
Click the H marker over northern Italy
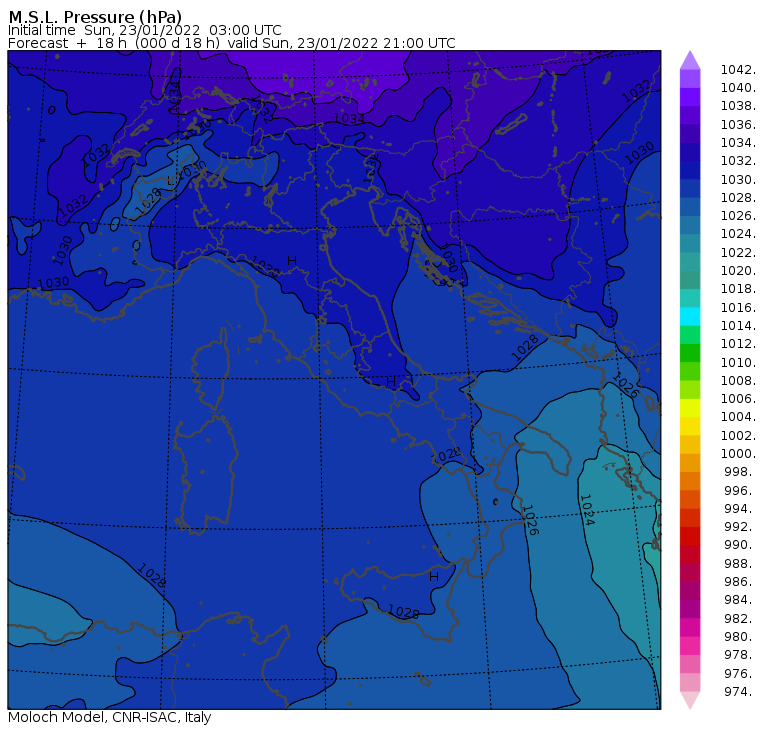292,261
